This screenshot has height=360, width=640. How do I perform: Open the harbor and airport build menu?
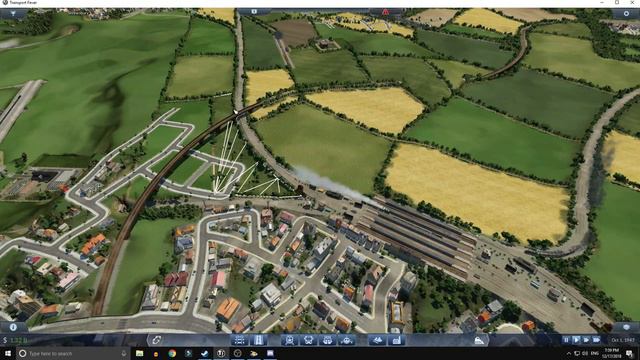[x=347, y=340]
